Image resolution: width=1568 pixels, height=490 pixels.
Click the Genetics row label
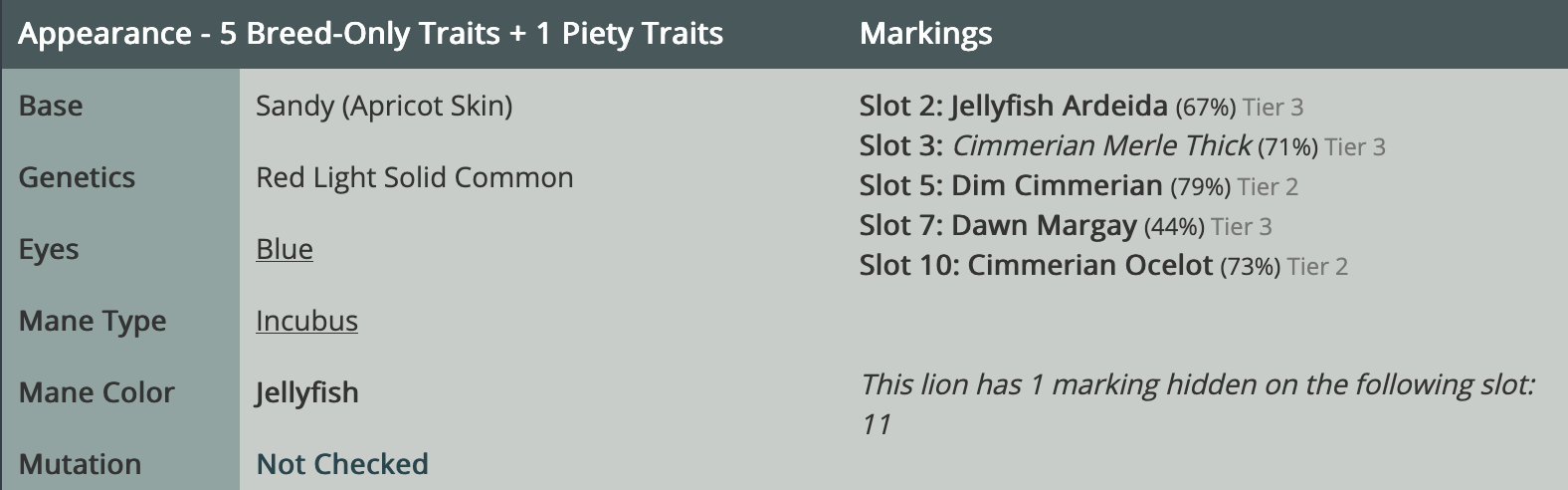click(77, 177)
